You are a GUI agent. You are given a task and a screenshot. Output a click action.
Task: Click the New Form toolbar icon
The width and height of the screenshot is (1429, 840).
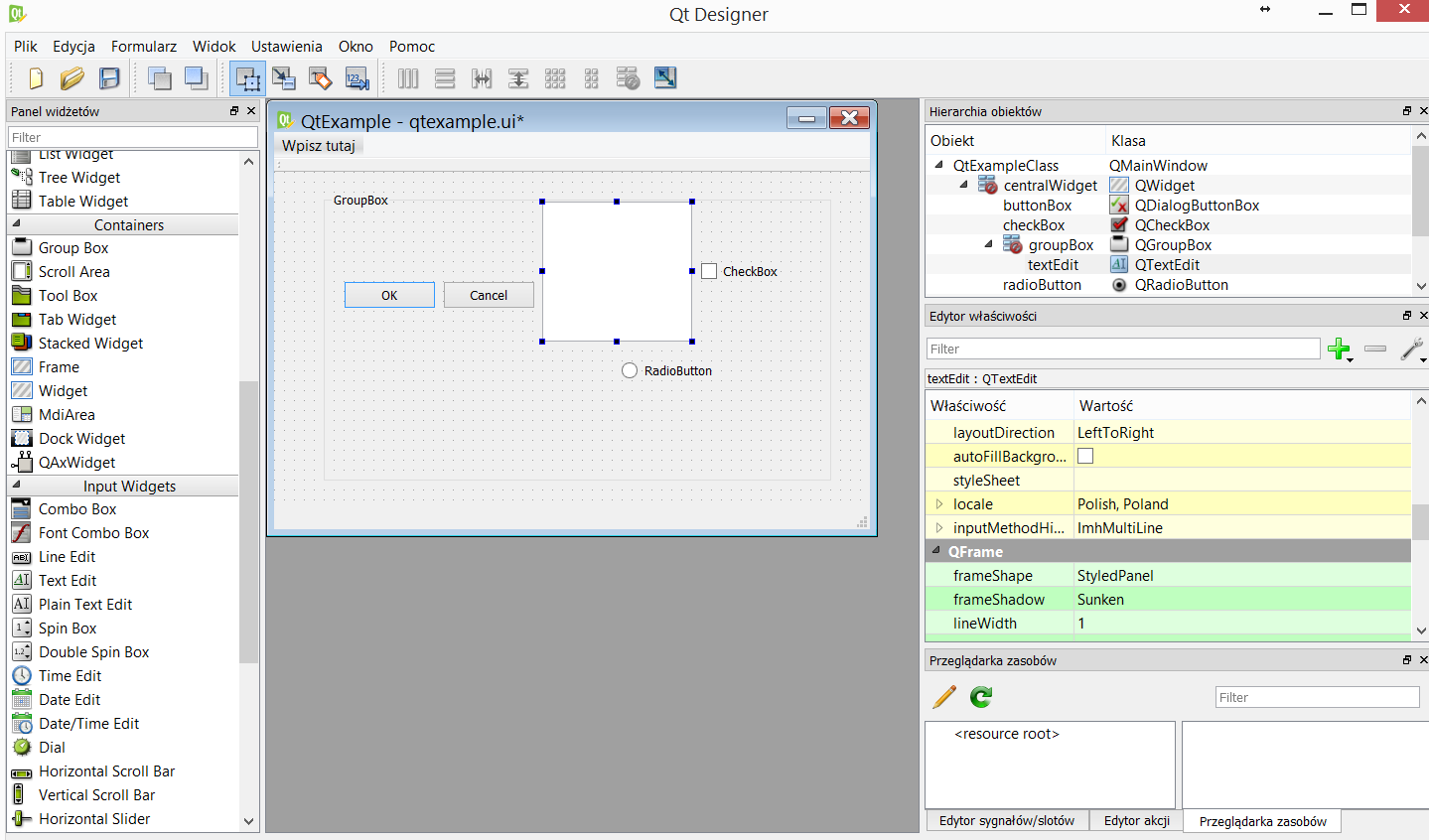tap(36, 78)
